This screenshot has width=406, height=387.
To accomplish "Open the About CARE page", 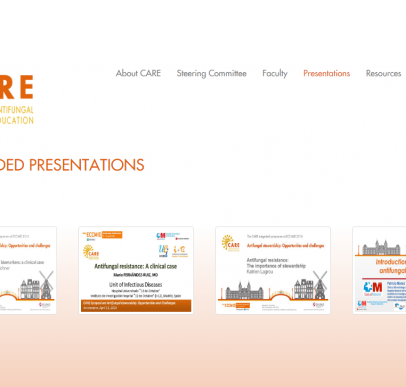I will [x=138, y=73].
